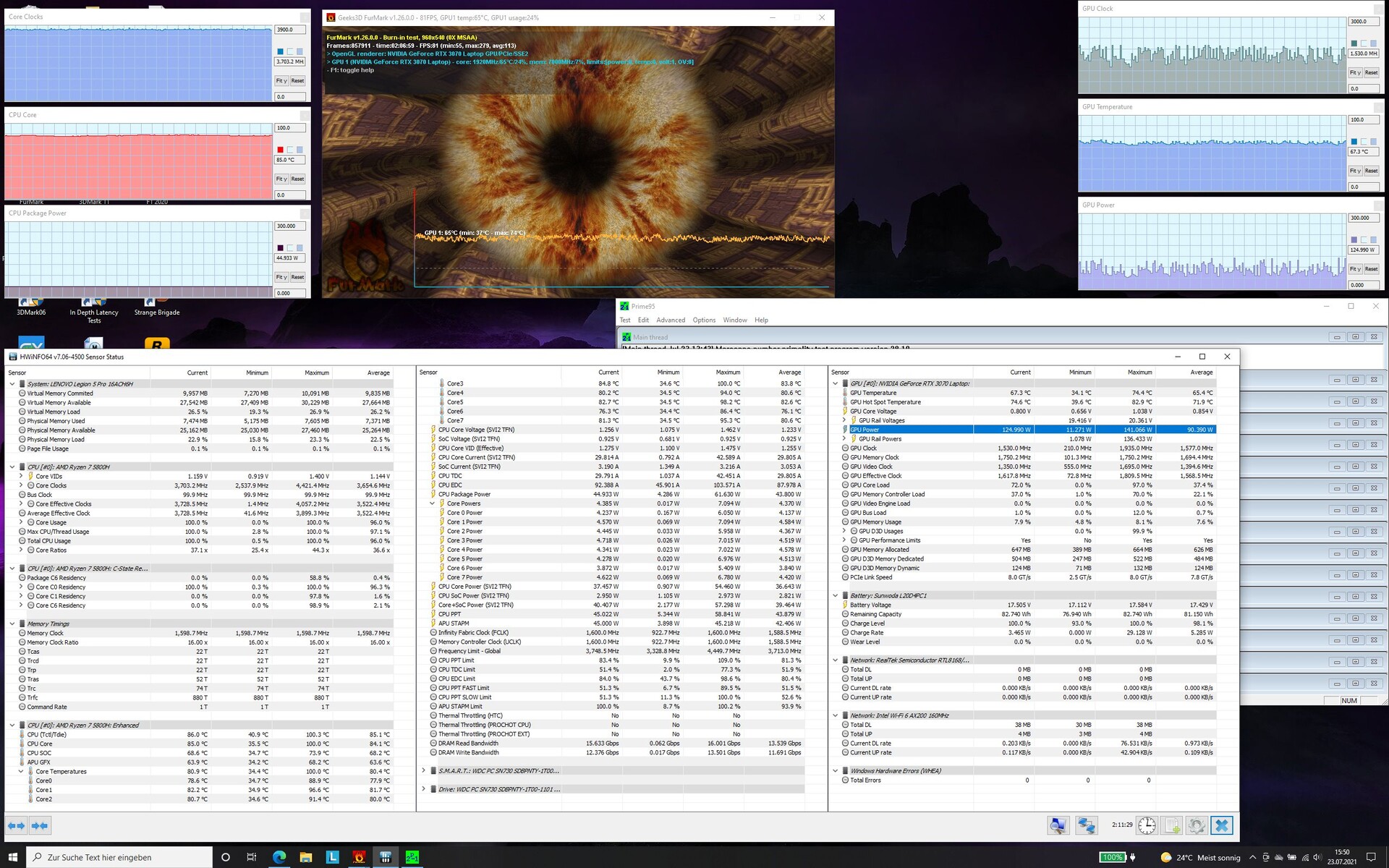
Task: Click the red color swatch in CPU Core graph
Action: coord(280,150)
